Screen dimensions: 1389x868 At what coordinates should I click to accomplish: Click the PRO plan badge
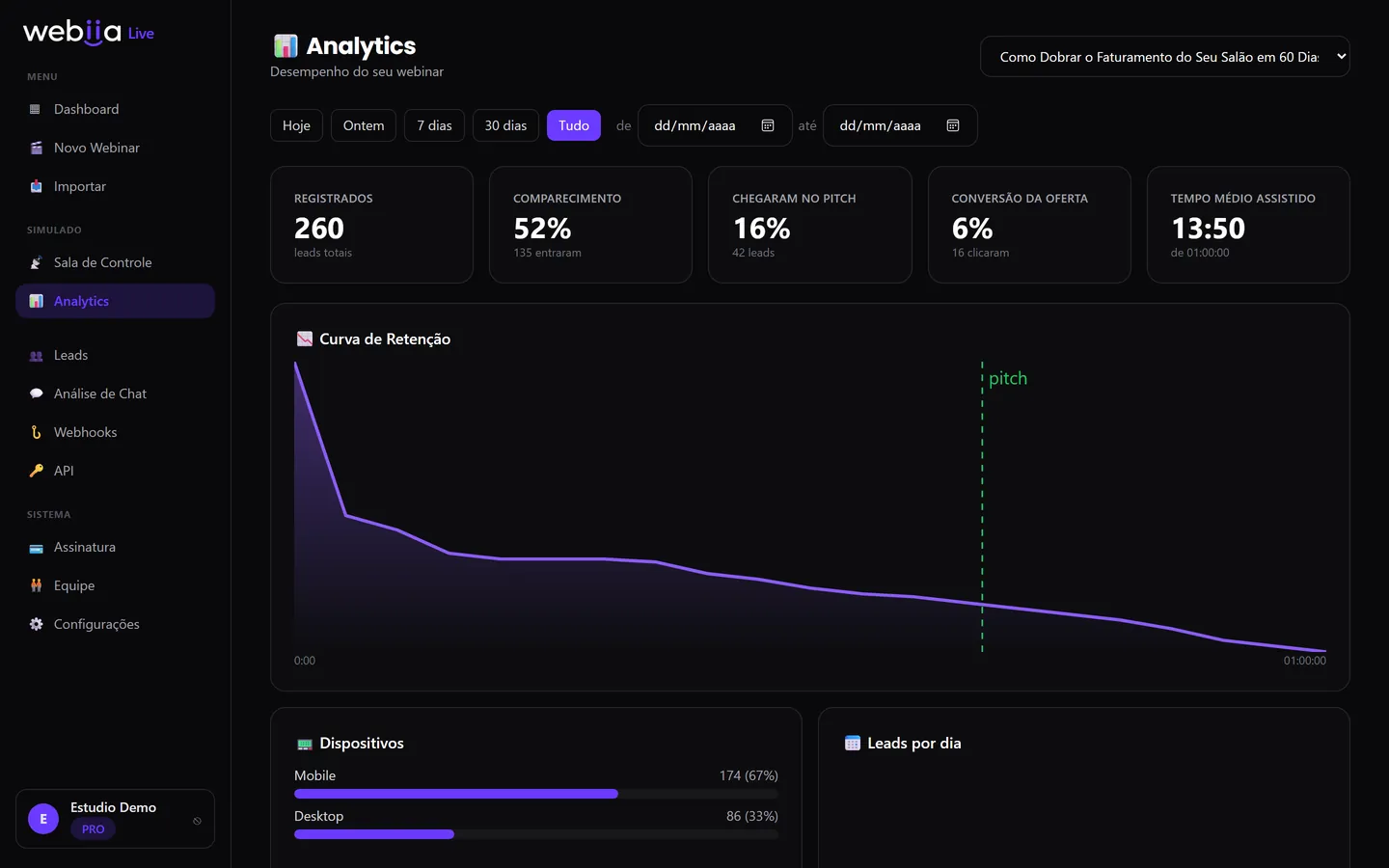point(94,829)
